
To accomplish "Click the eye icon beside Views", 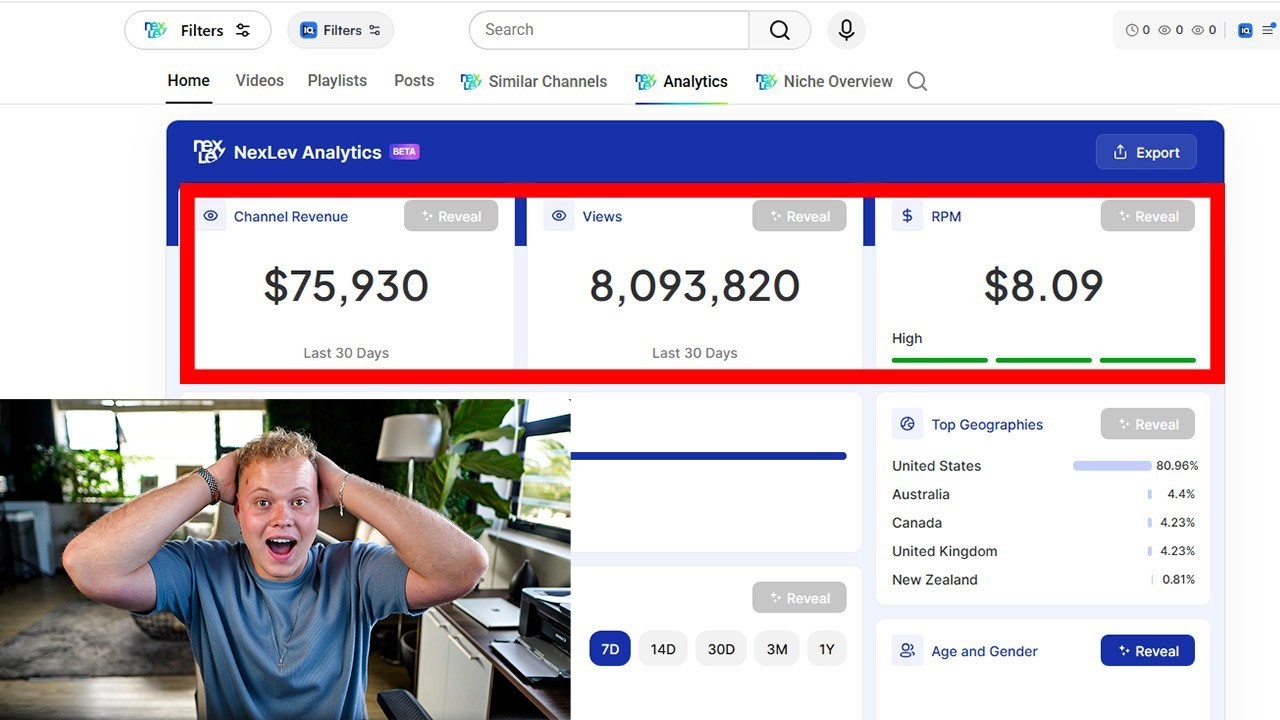I will tap(559, 216).
